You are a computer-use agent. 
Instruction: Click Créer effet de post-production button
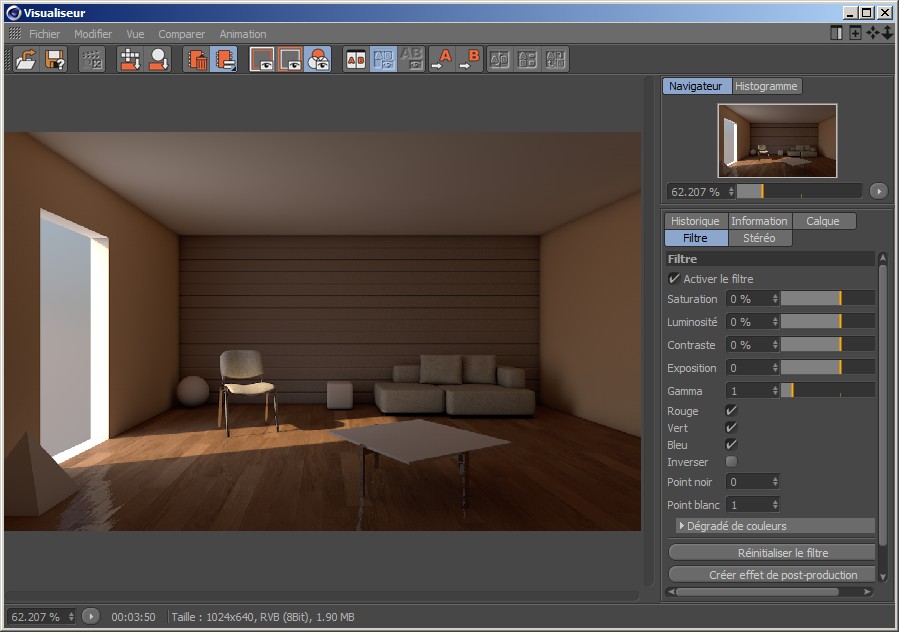click(772, 575)
